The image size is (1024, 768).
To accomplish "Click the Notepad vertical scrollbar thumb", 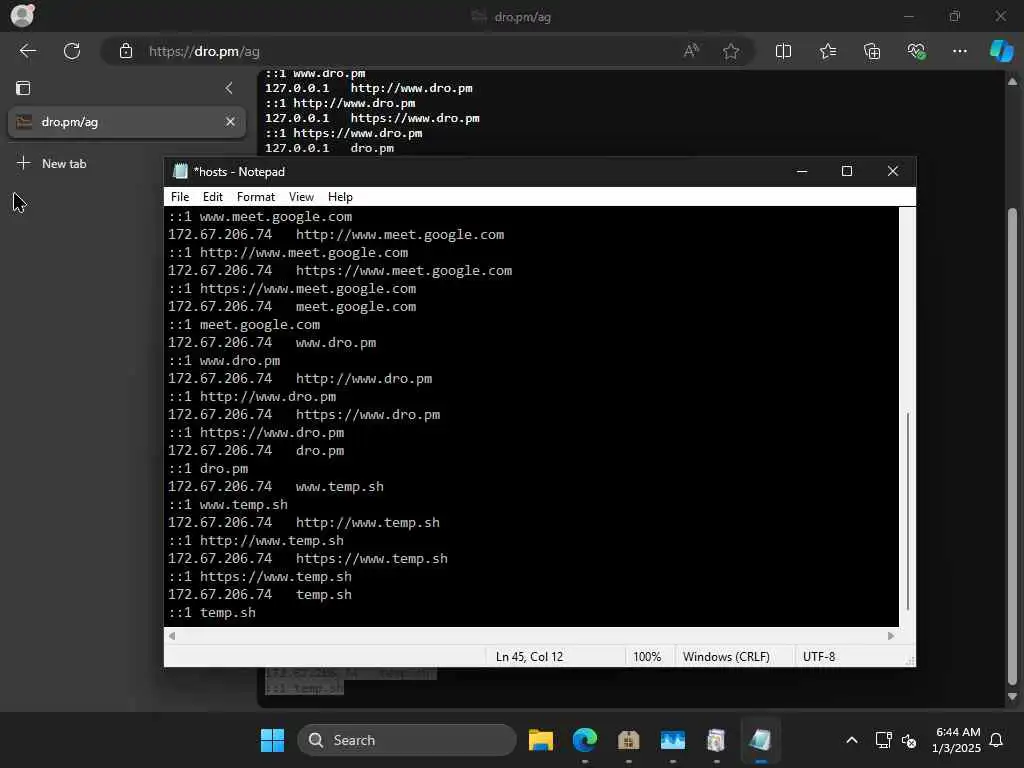I will (908, 511).
